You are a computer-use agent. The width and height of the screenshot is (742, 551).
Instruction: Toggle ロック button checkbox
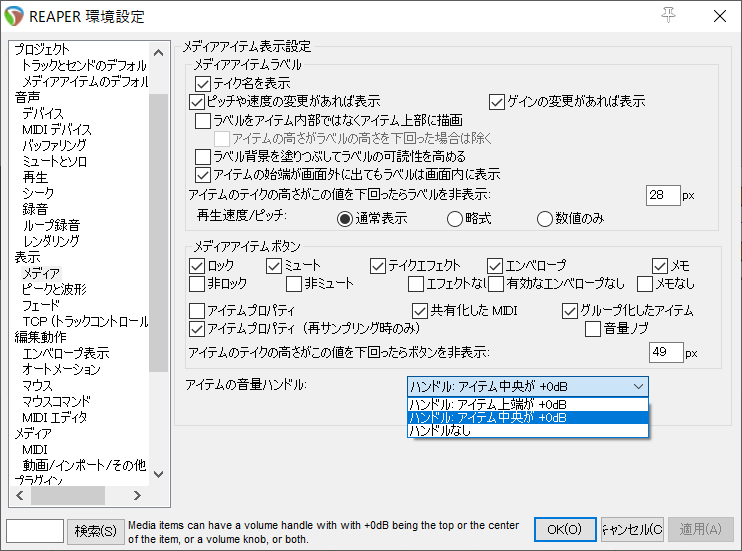pyautogui.click(x=196, y=266)
